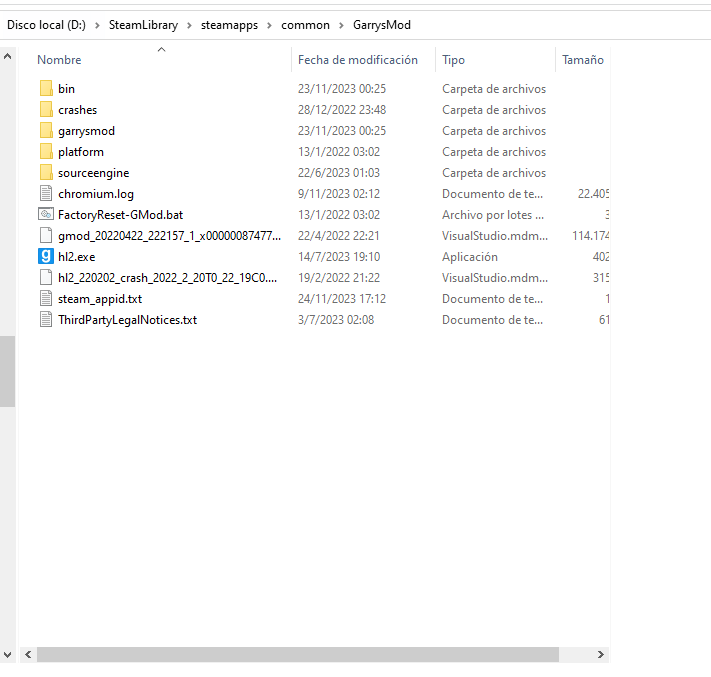Click navigation pane scroll up arrow
The image size is (711, 677).
[7, 57]
